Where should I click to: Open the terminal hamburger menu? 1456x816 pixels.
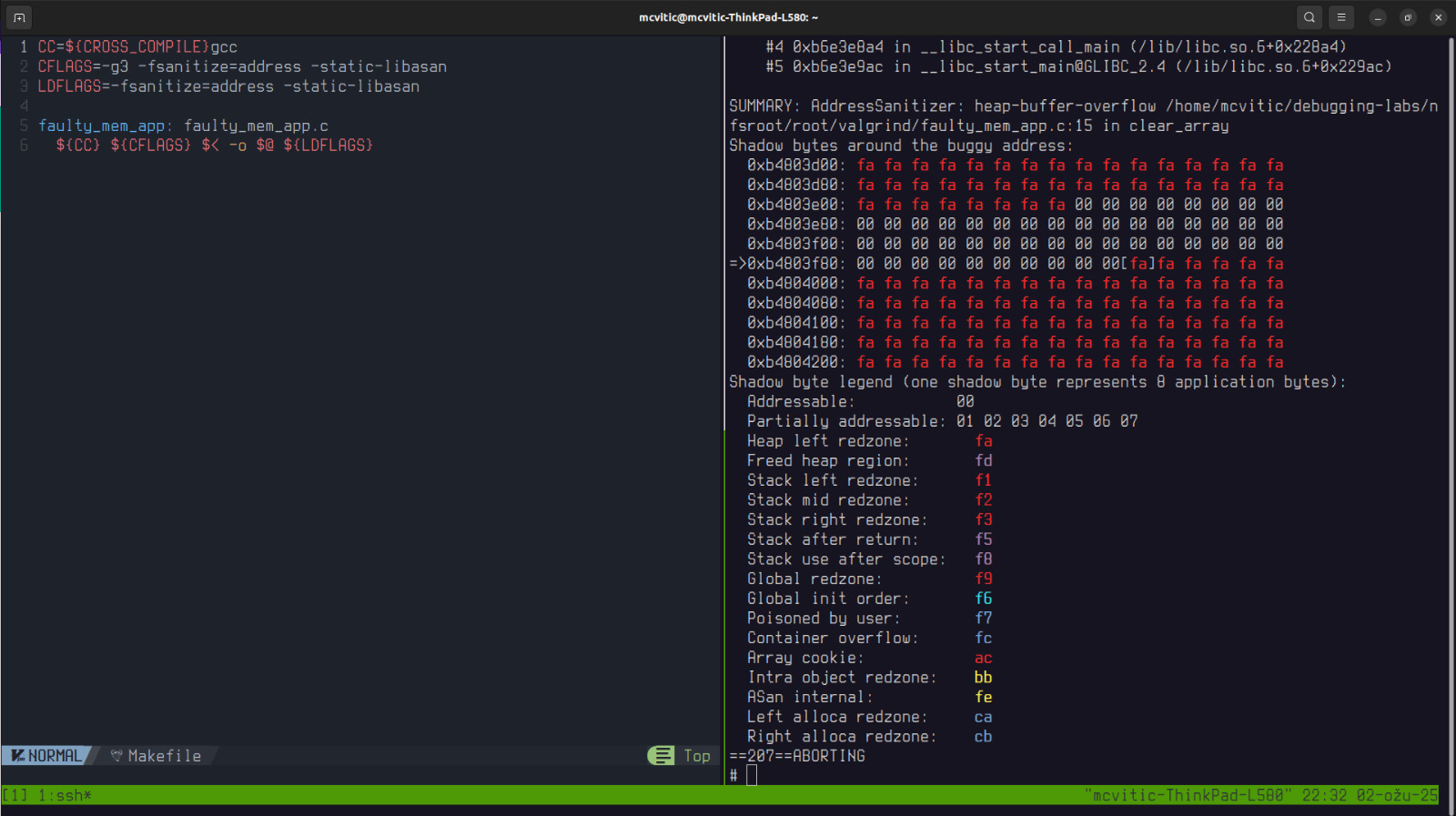(x=1340, y=17)
